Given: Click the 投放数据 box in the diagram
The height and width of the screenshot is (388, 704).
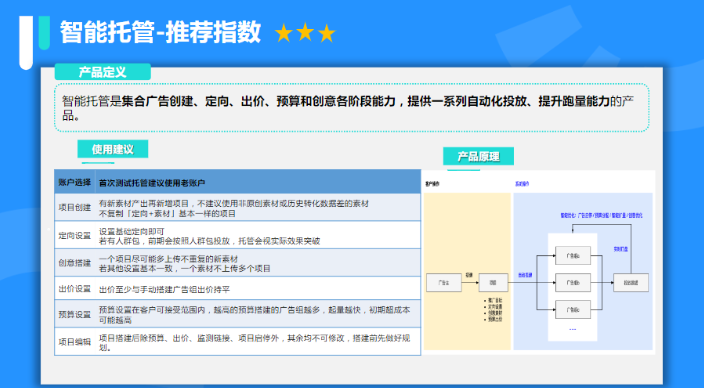Looking at the screenshot, I should pos(631,282).
